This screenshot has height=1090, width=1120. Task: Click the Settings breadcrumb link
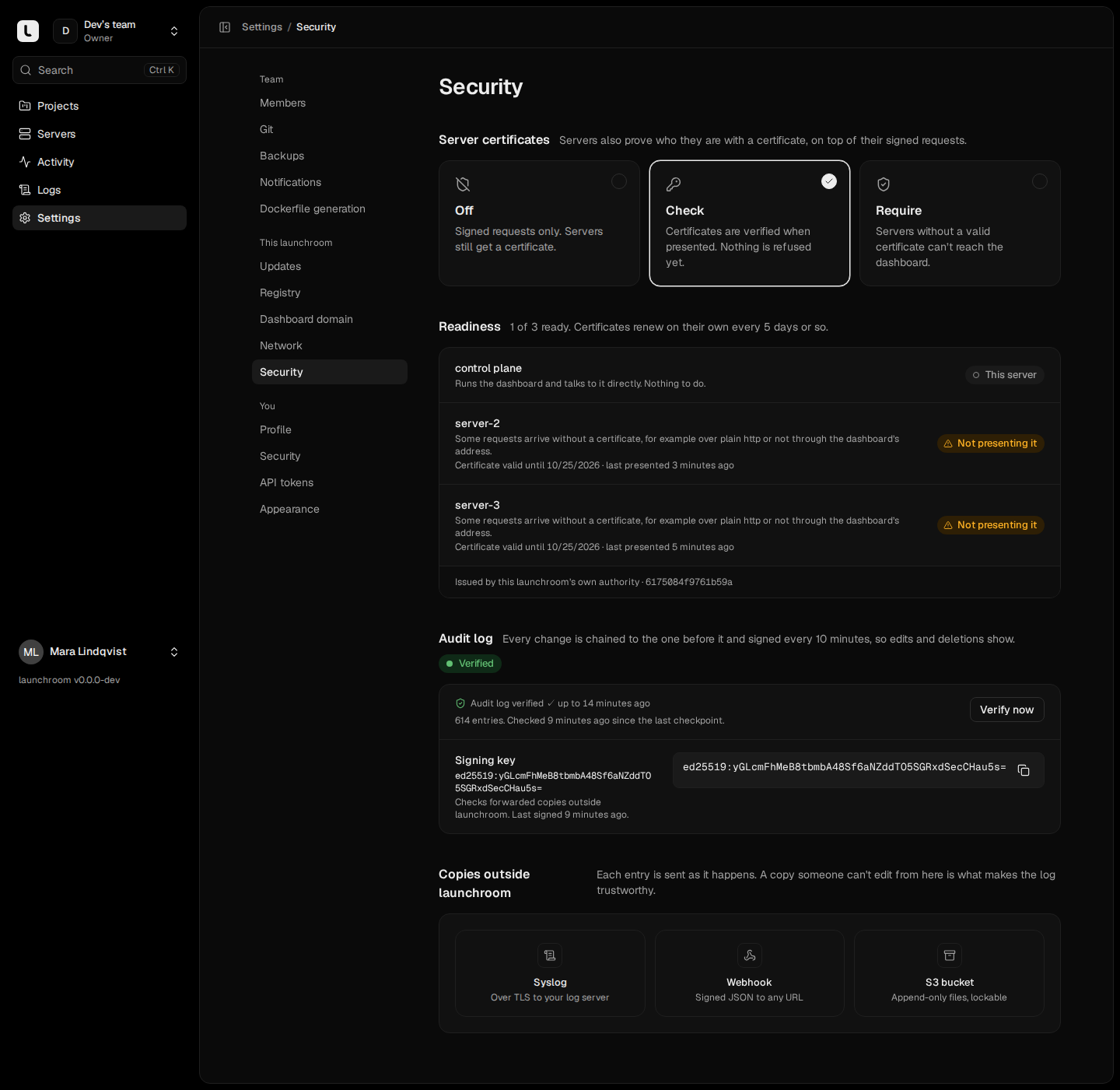click(x=262, y=27)
